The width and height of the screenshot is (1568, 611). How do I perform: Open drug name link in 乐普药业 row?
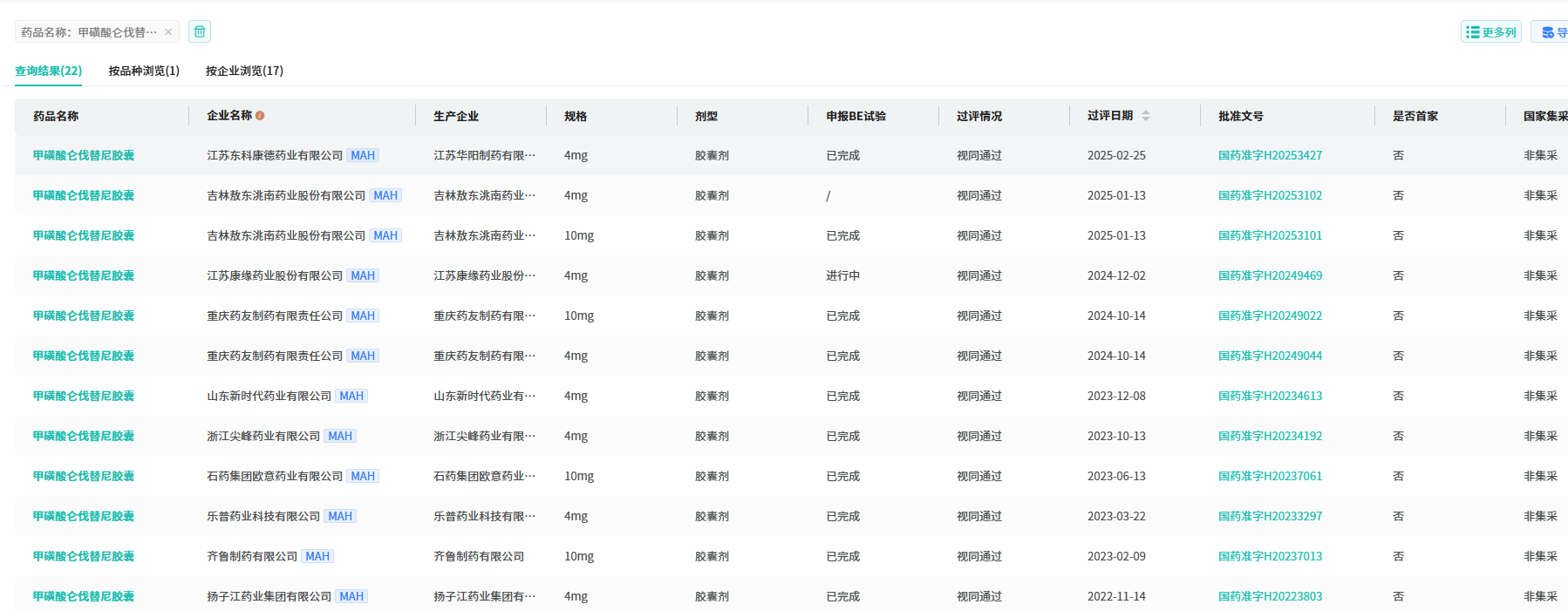[84, 516]
